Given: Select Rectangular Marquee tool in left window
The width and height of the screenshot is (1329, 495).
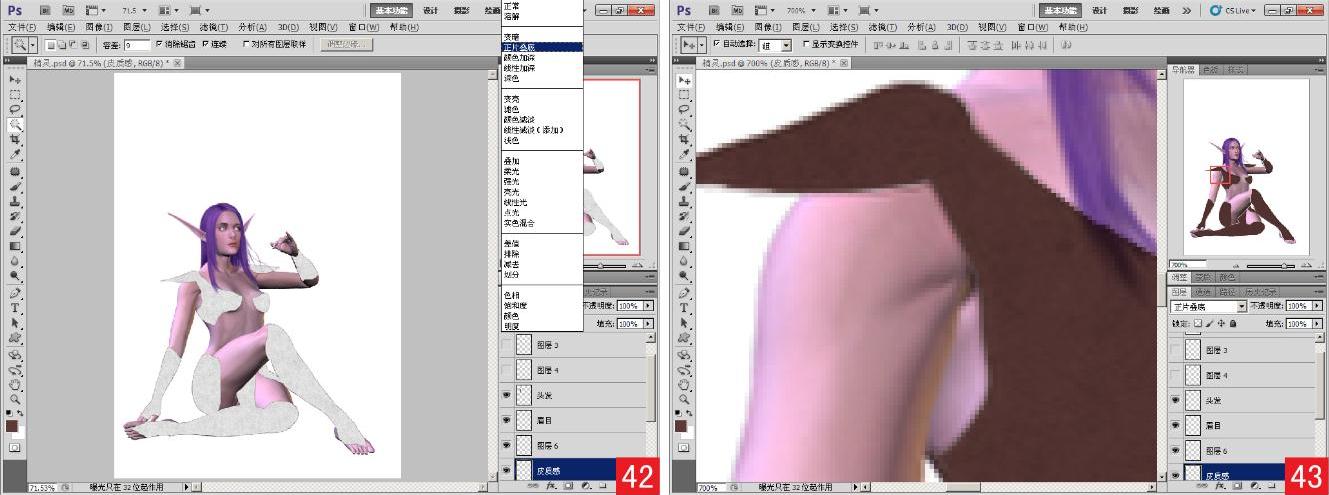Looking at the screenshot, I should pyautogui.click(x=15, y=94).
